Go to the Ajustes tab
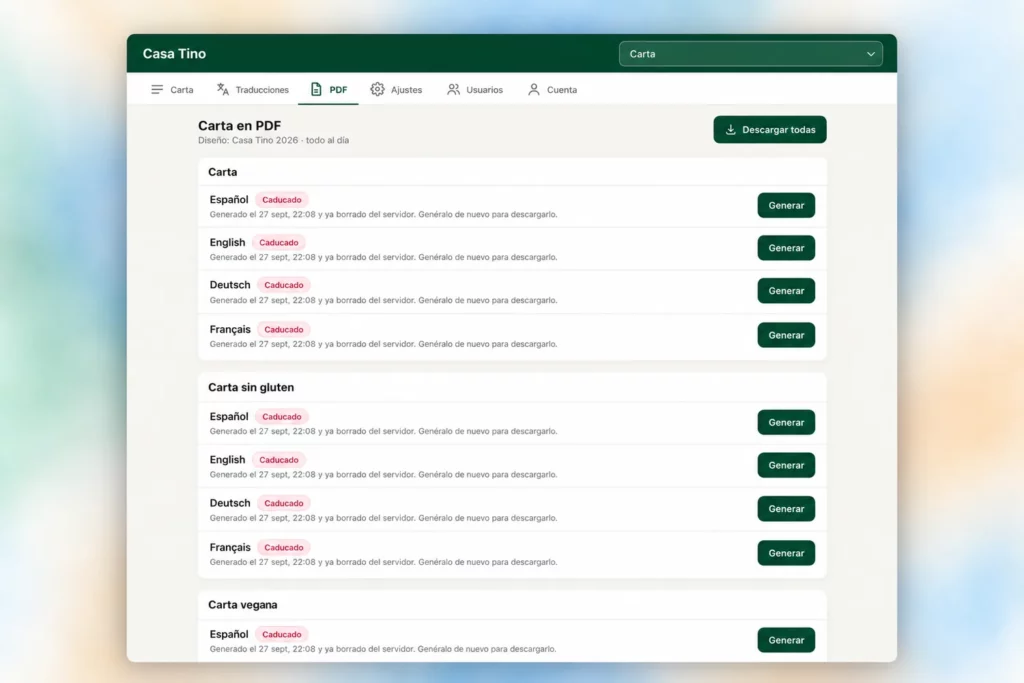The height and width of the screenshot is (683, 1024). click(x=396, y=89)
